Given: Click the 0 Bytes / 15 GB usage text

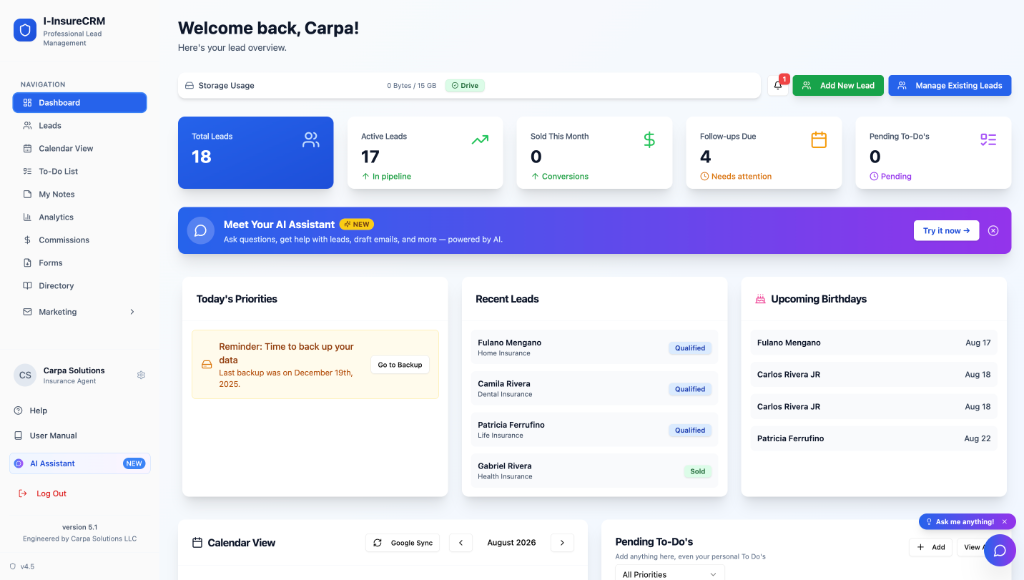Looking at the screenshot, I should pyautogui.click(x=411, y=86).
